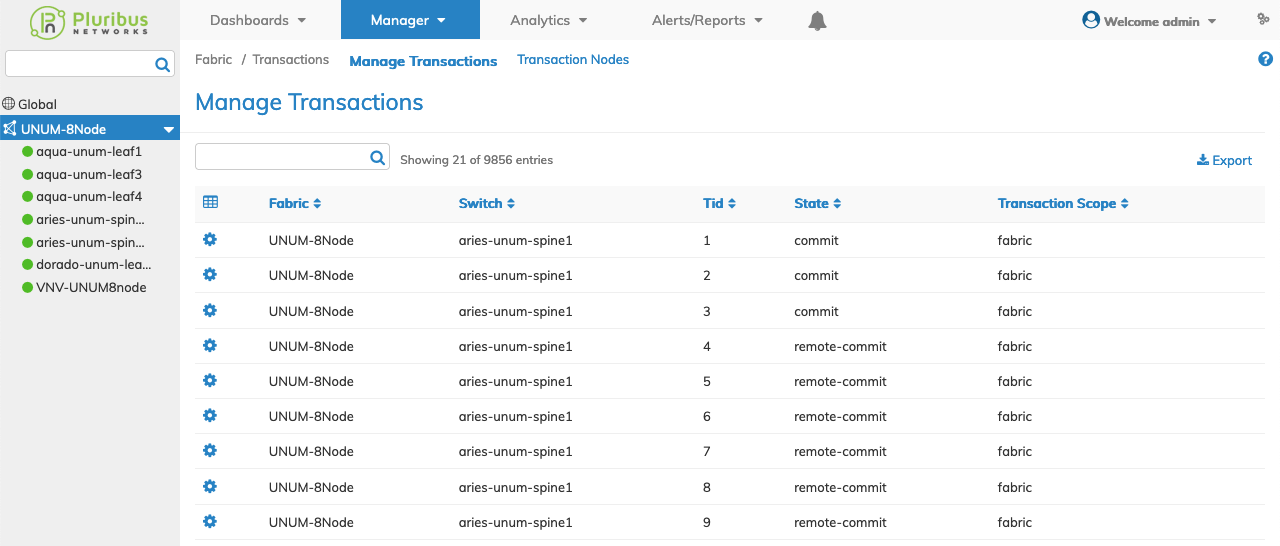This screenshot has height=546, width=1280.
Task: Click 'aries-unum-spine1' in Tid 2 row
Action: click(x=516, y=276)
